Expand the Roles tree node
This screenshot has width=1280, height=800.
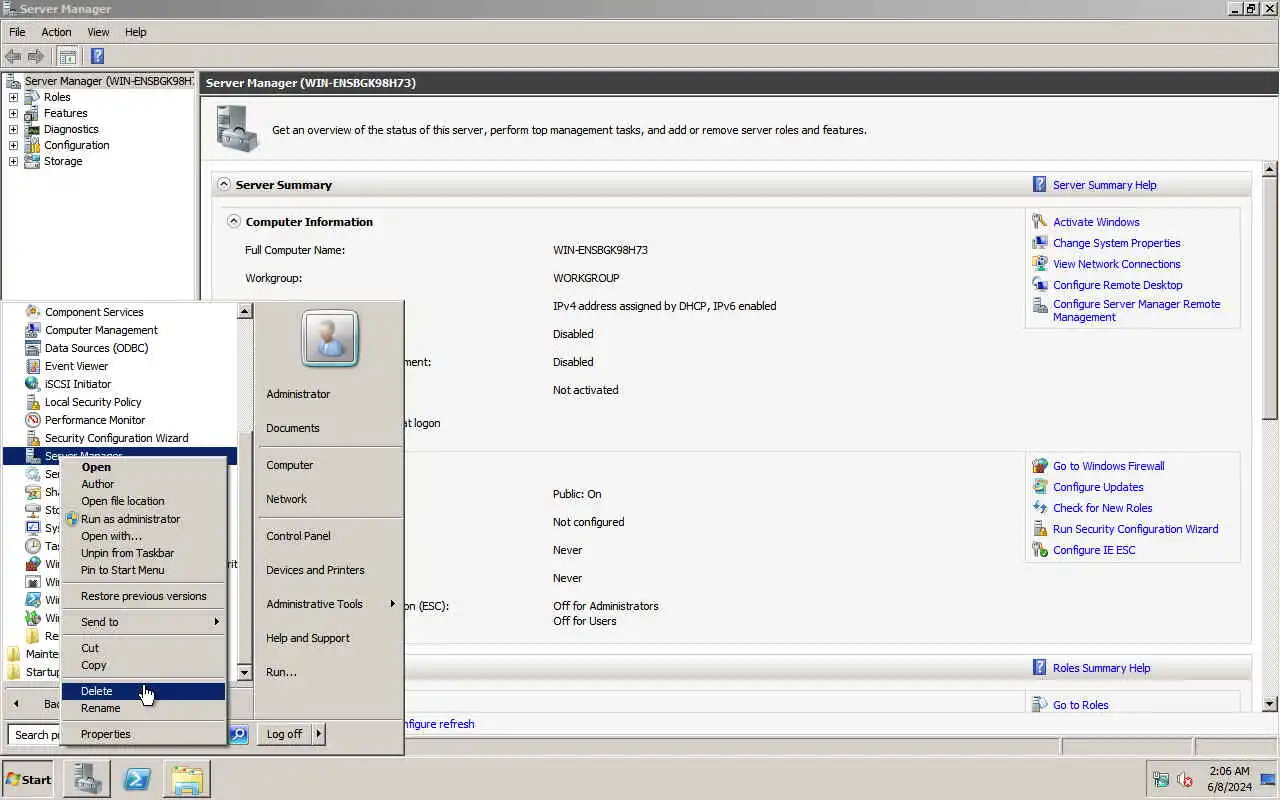(13, 97)
